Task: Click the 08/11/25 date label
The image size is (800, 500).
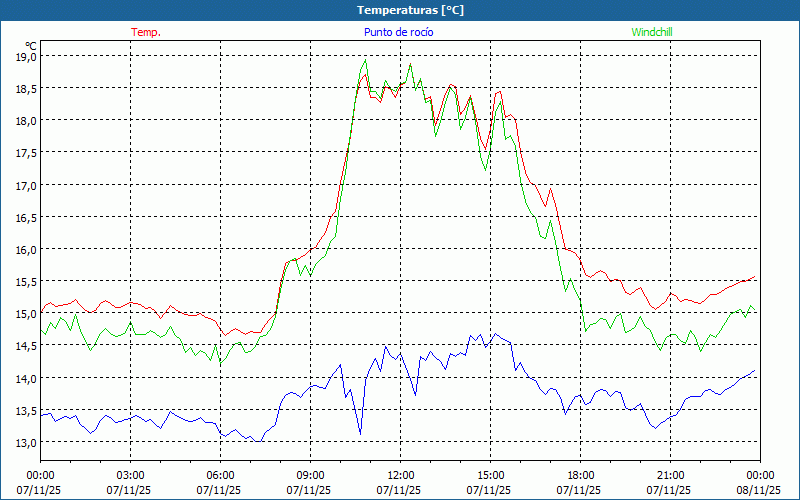Action: click(x=760, y=490)
